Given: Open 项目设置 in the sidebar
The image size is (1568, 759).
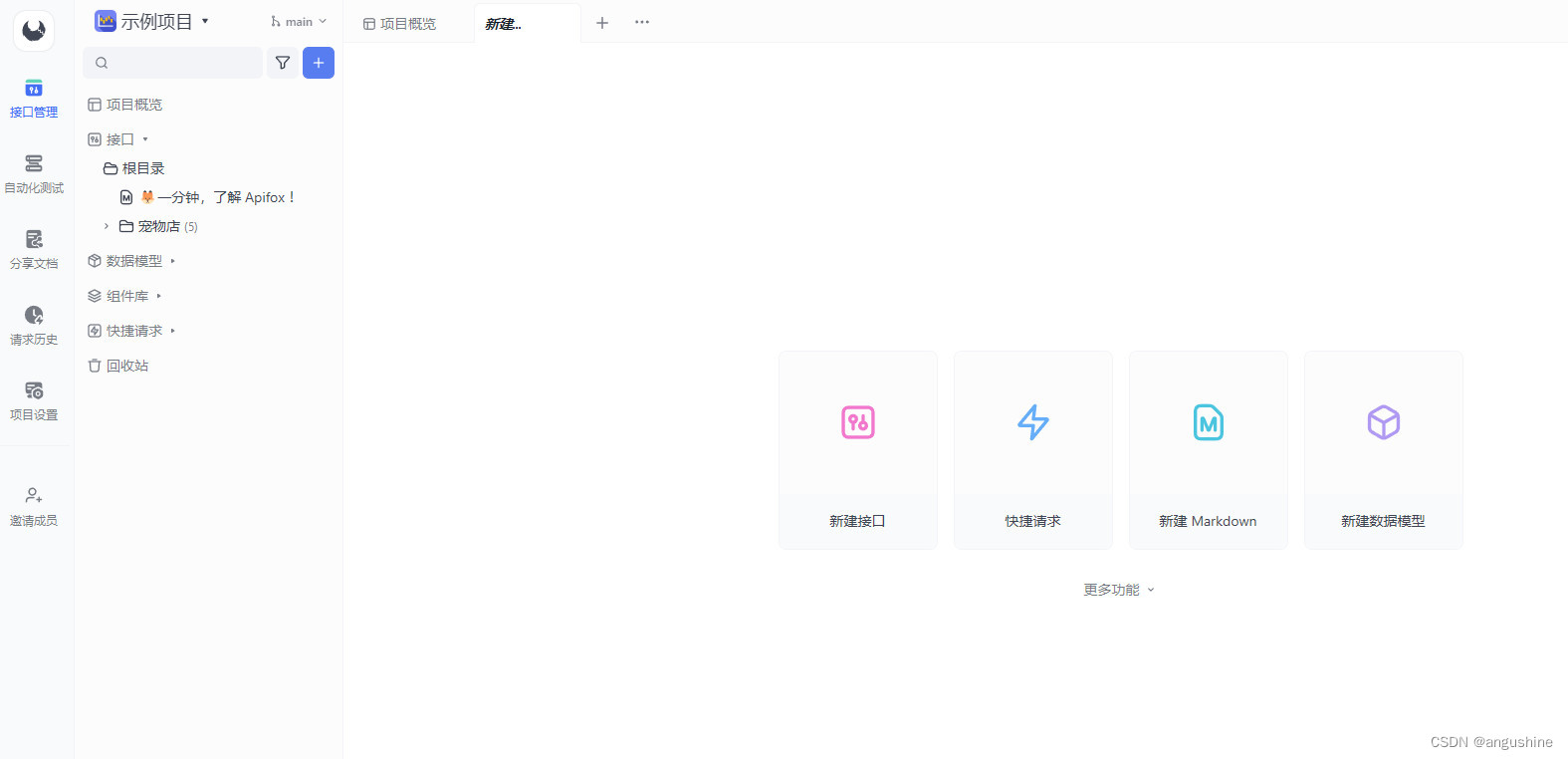Looking at the screenshot, I should [34, 401].
